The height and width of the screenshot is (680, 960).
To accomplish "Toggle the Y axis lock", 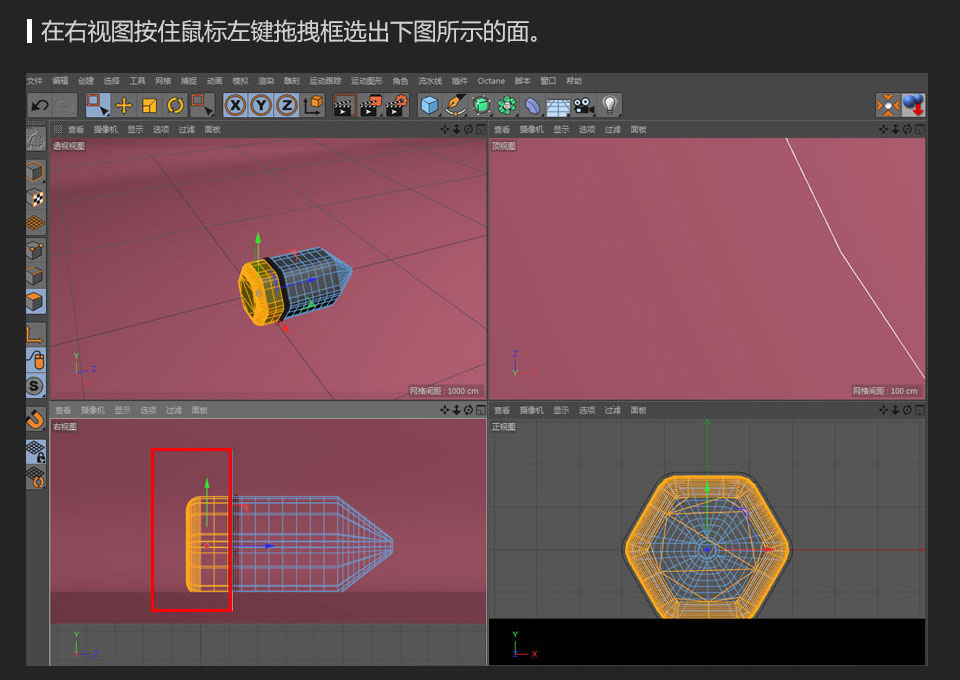I will point(262,104).
